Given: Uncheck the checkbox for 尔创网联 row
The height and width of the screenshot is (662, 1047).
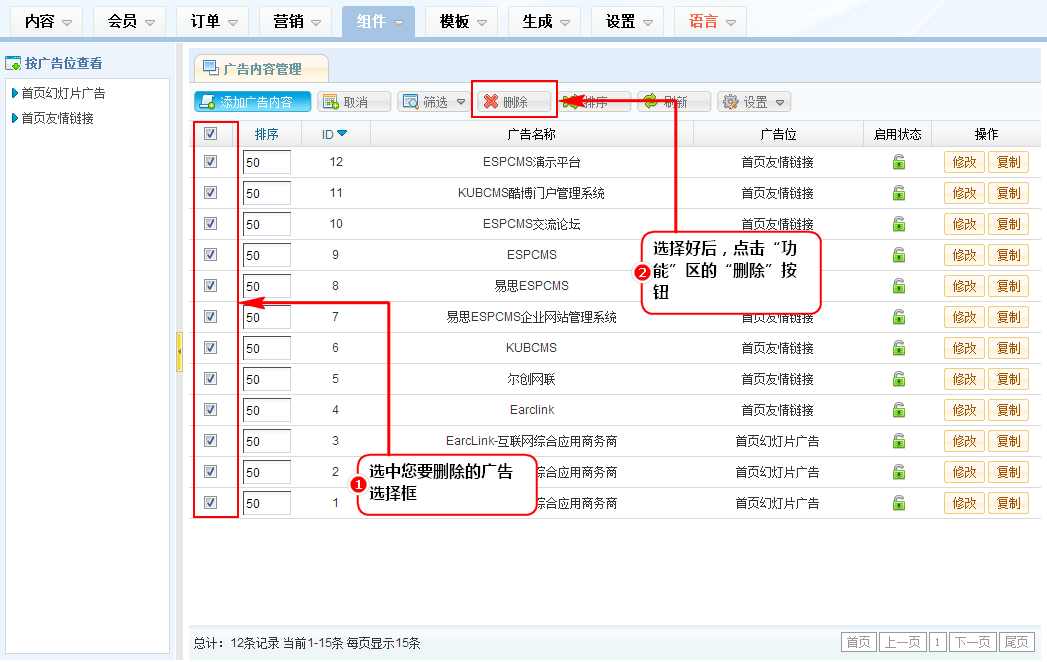Looking at the screenshot, I should [x=211, y=379].
